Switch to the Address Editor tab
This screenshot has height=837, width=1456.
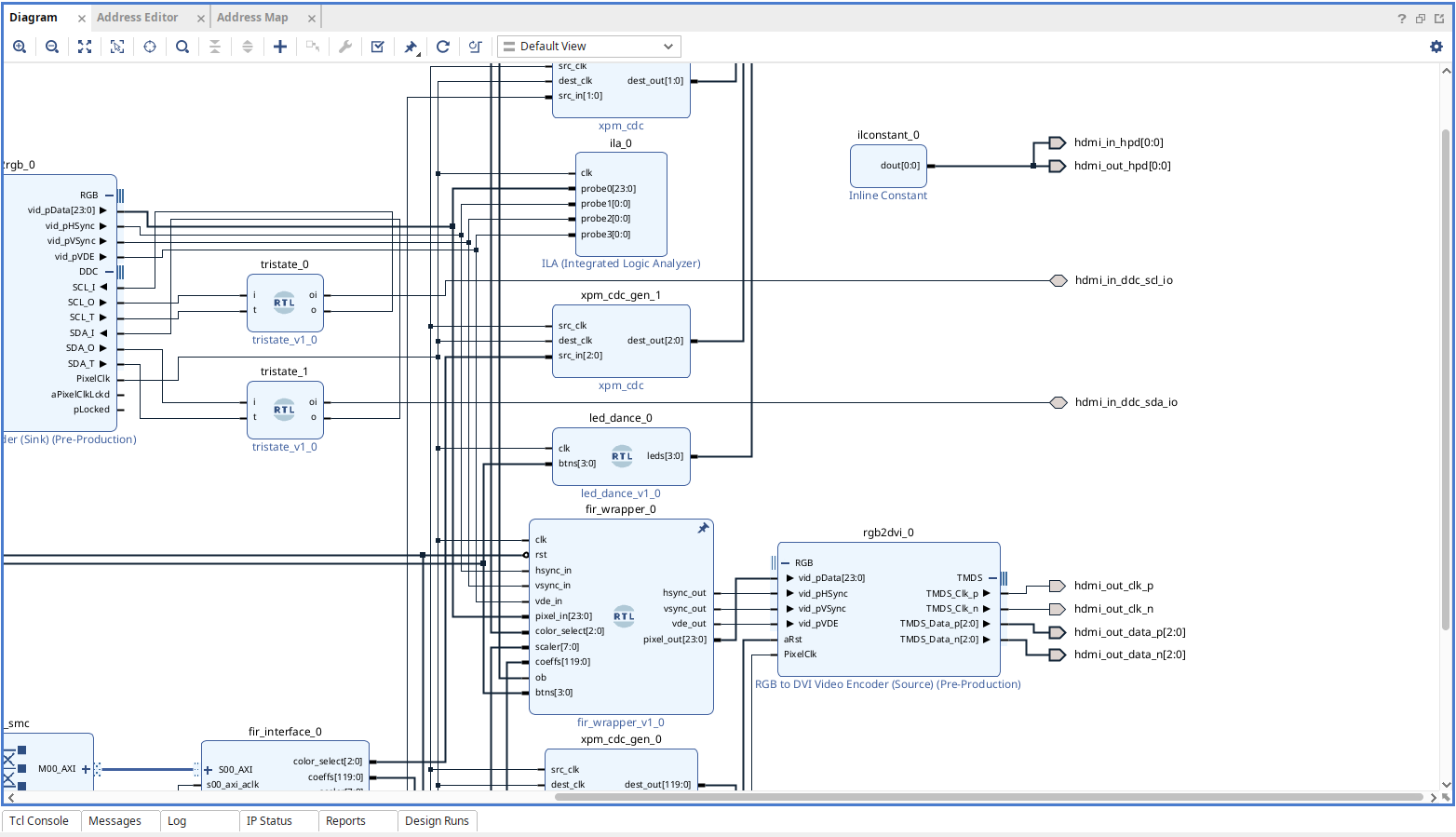pyautogui.click(x=137, y=18)
